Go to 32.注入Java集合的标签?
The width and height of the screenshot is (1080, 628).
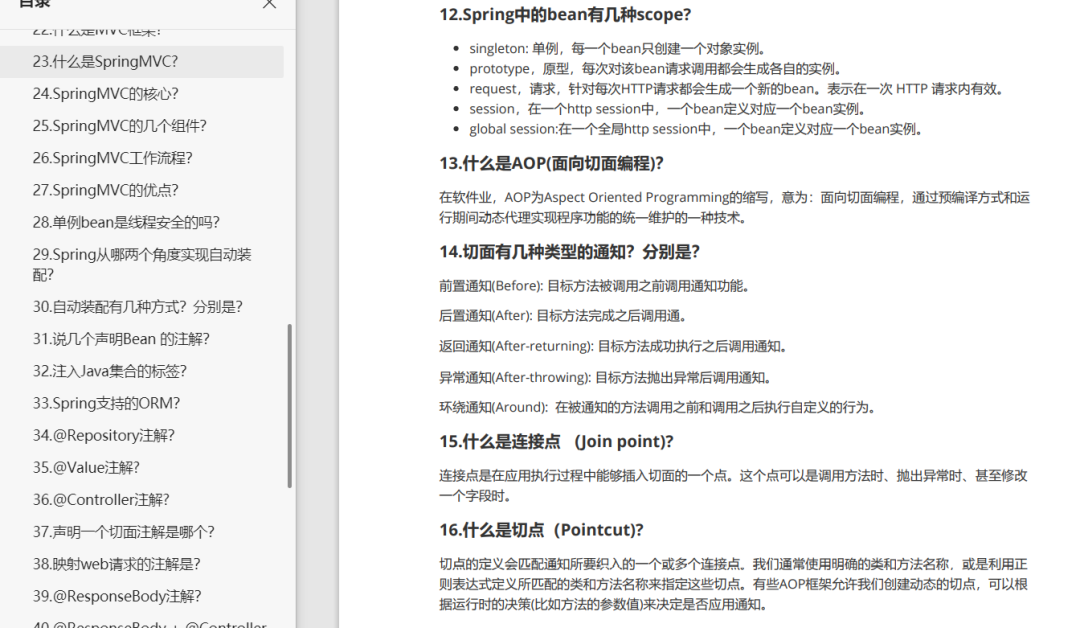coord(110,371)
